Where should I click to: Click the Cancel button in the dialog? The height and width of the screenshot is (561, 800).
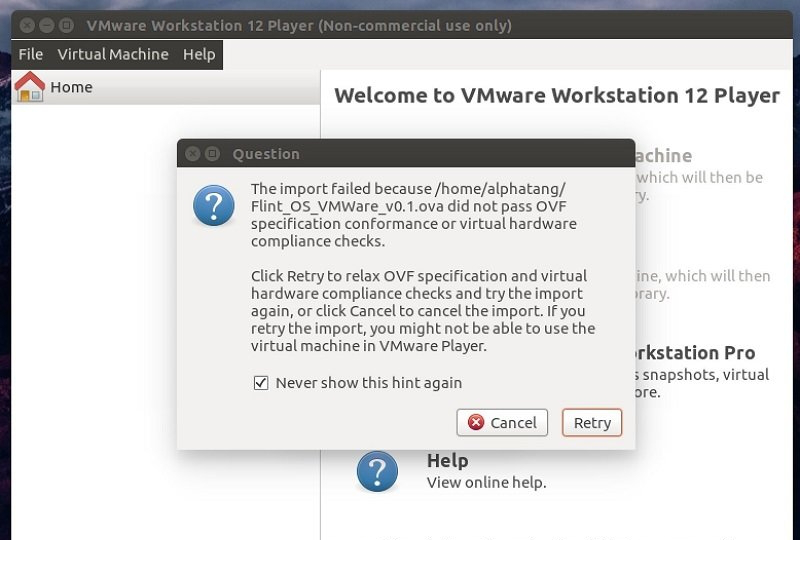click(x=502, y=422)
